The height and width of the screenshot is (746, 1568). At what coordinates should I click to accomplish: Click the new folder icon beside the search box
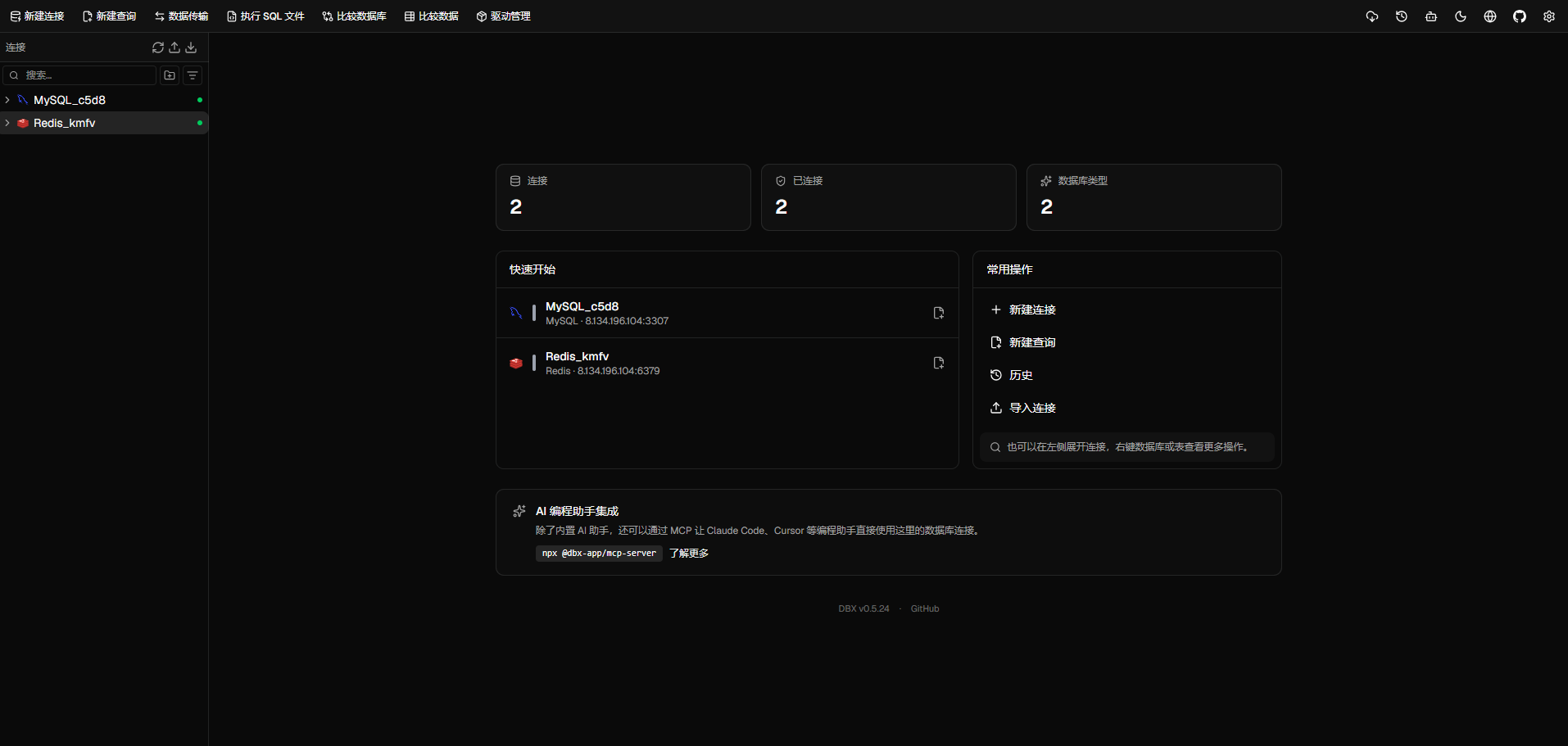coord(170,75)
